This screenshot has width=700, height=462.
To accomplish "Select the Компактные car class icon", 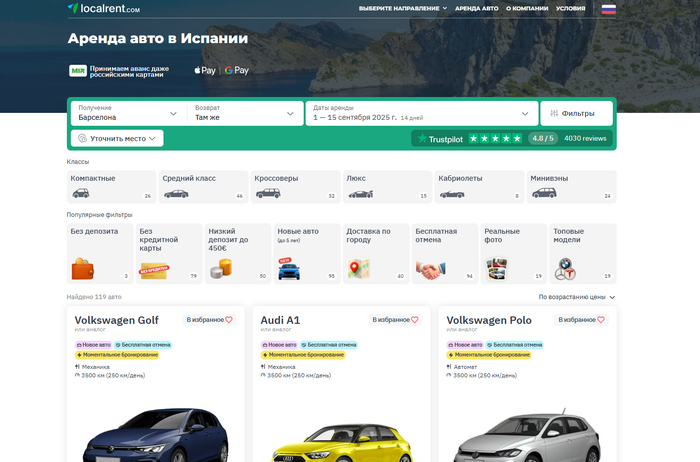I will click(x=81, y=193).
